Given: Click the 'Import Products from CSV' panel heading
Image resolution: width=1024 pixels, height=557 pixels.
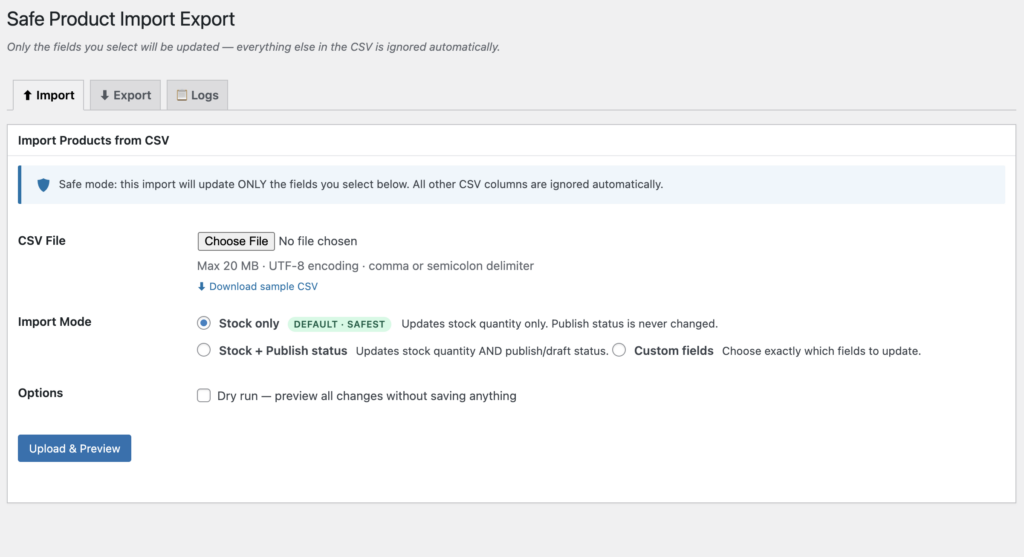Looking at the screenshot, I should click(x=93, y=141).
